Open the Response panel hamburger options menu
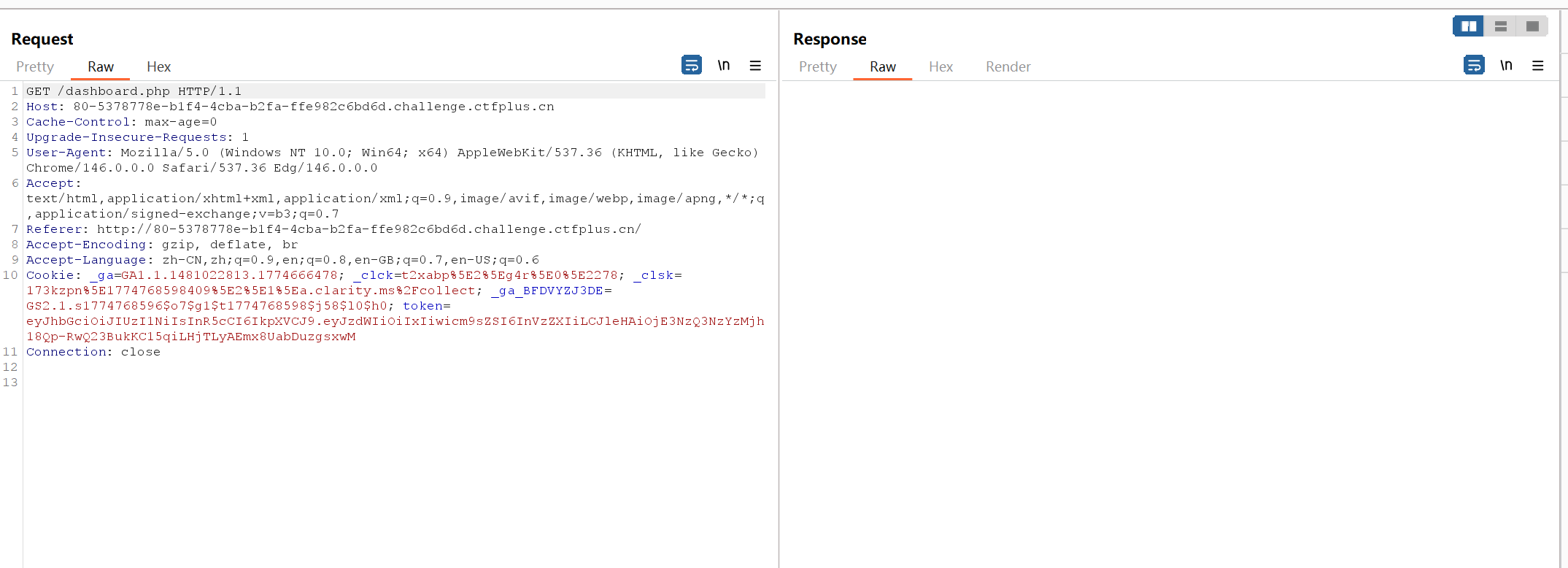Image resolution: width=1568 pixels, height=568 pixels. pyautogui.click(x=1537, y=66)
